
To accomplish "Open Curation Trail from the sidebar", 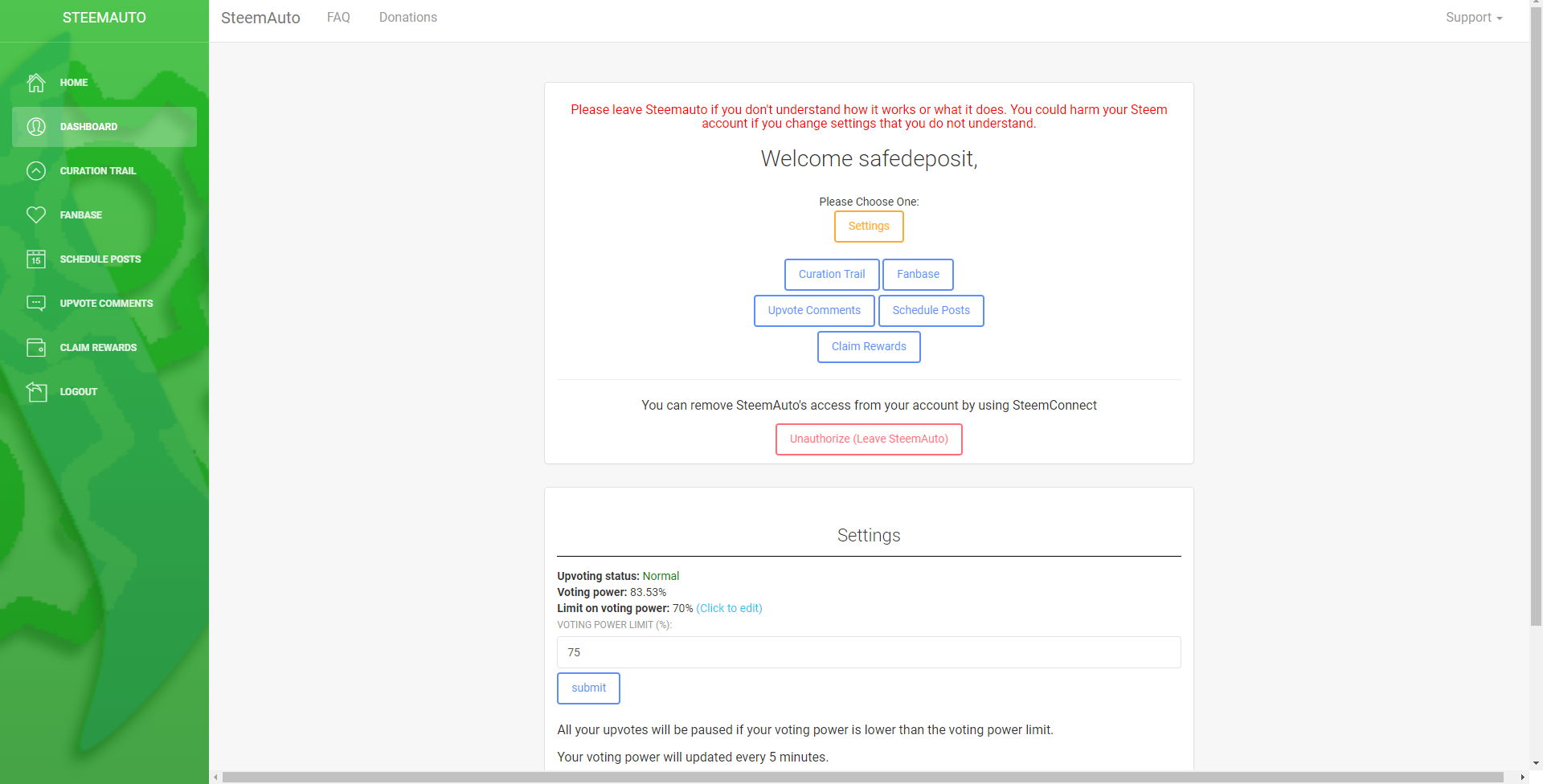I will [104, 171].
